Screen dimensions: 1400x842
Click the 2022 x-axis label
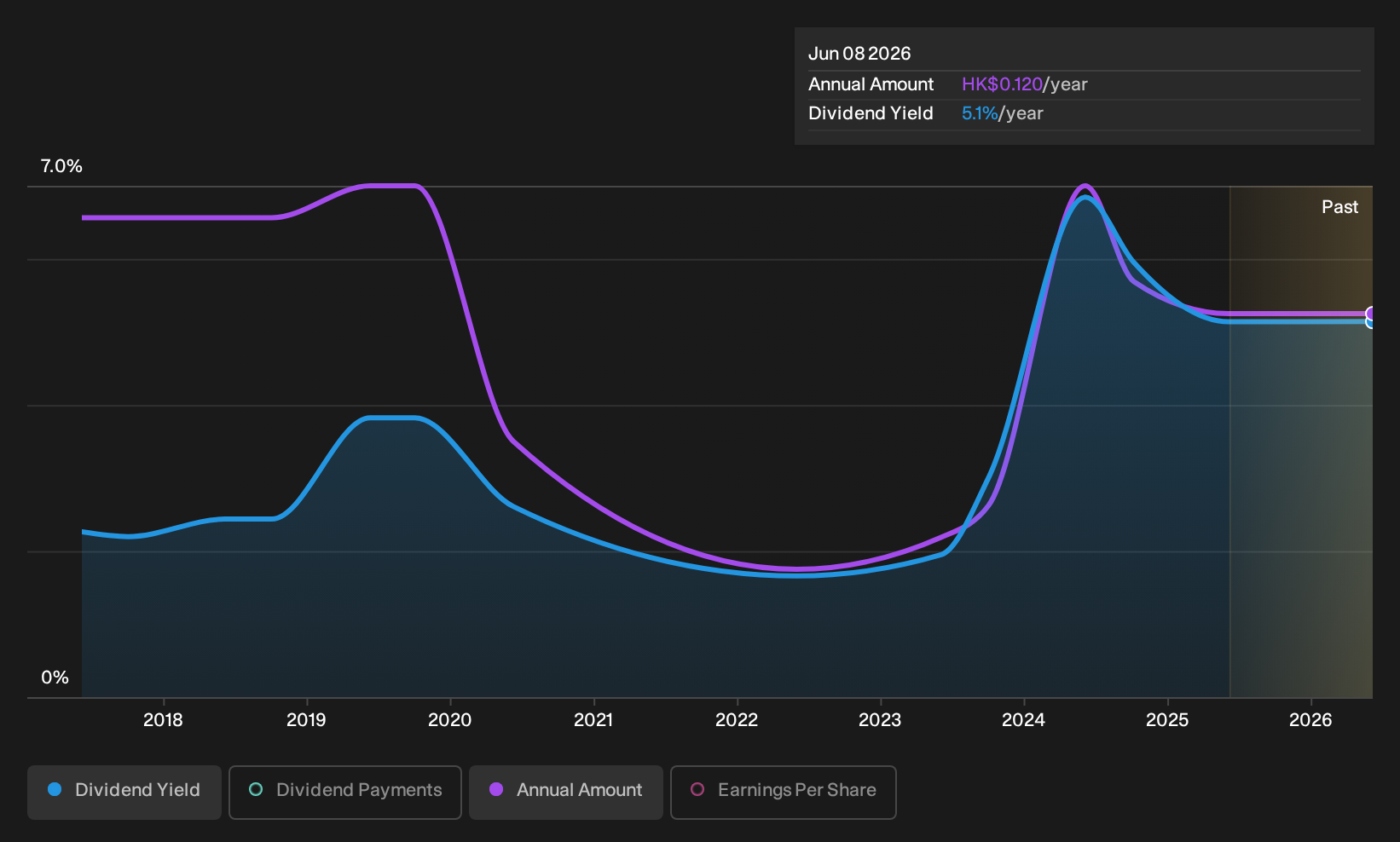coord(737,720)
